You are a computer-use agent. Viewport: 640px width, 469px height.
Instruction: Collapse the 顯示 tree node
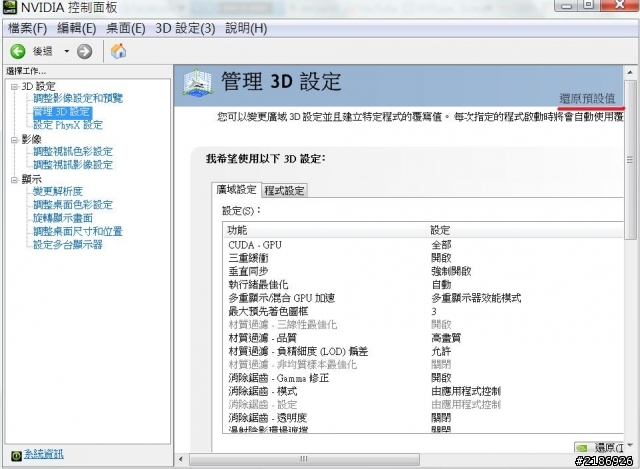(x=15, y=180)
